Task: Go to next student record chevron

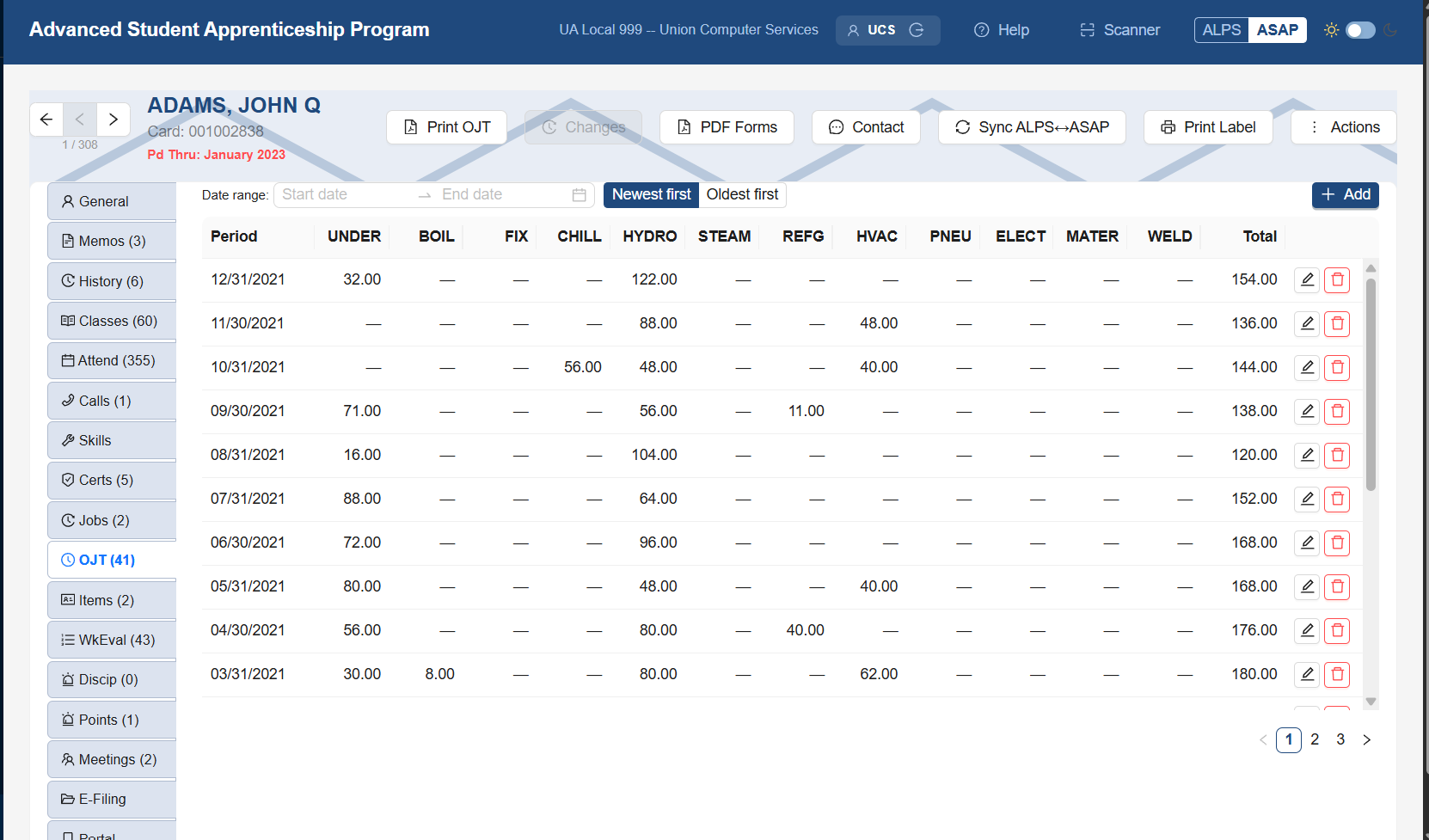Action: [113, 120]
